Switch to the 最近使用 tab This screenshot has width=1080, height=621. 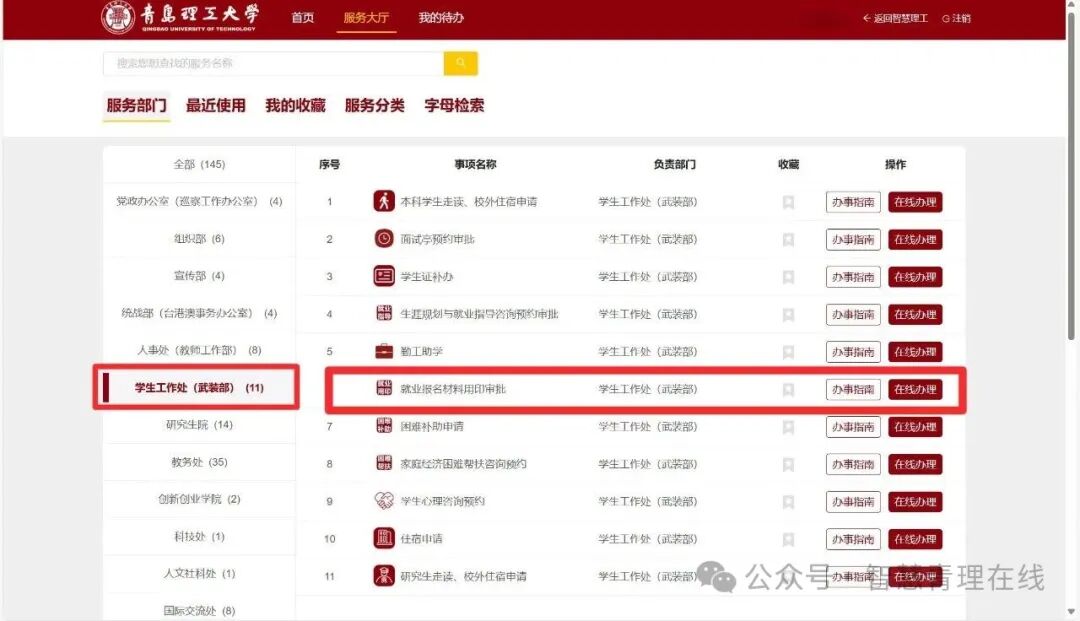click(216, 105)
